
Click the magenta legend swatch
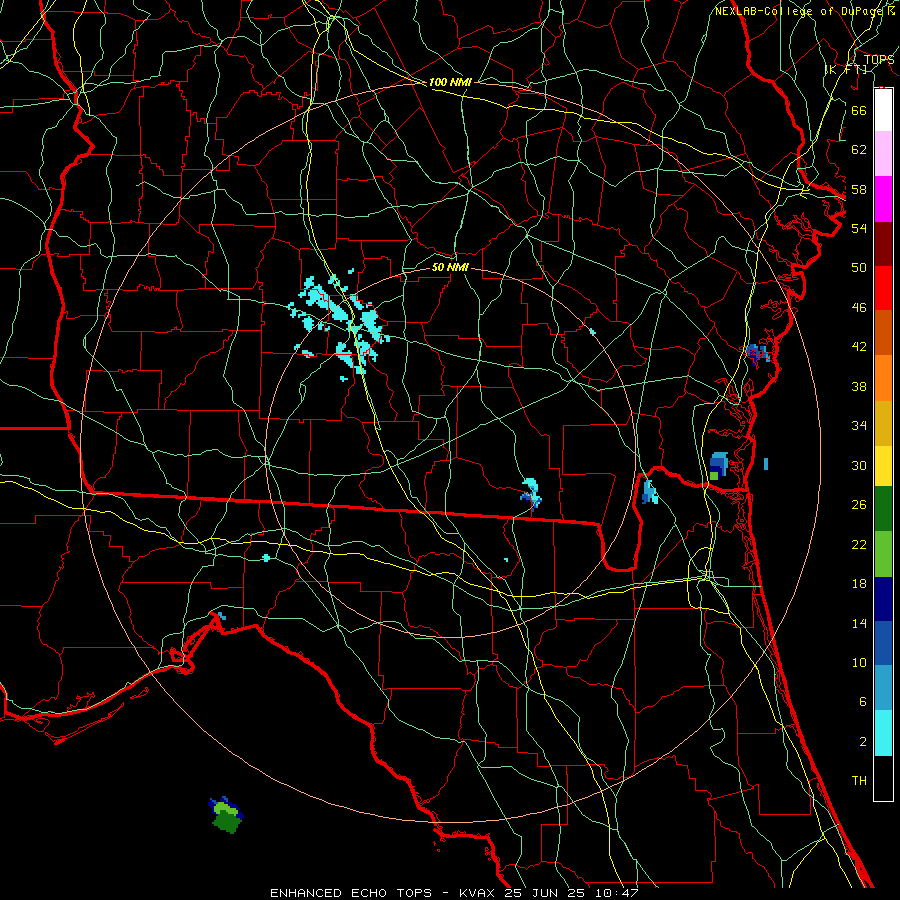coord(883,199)
